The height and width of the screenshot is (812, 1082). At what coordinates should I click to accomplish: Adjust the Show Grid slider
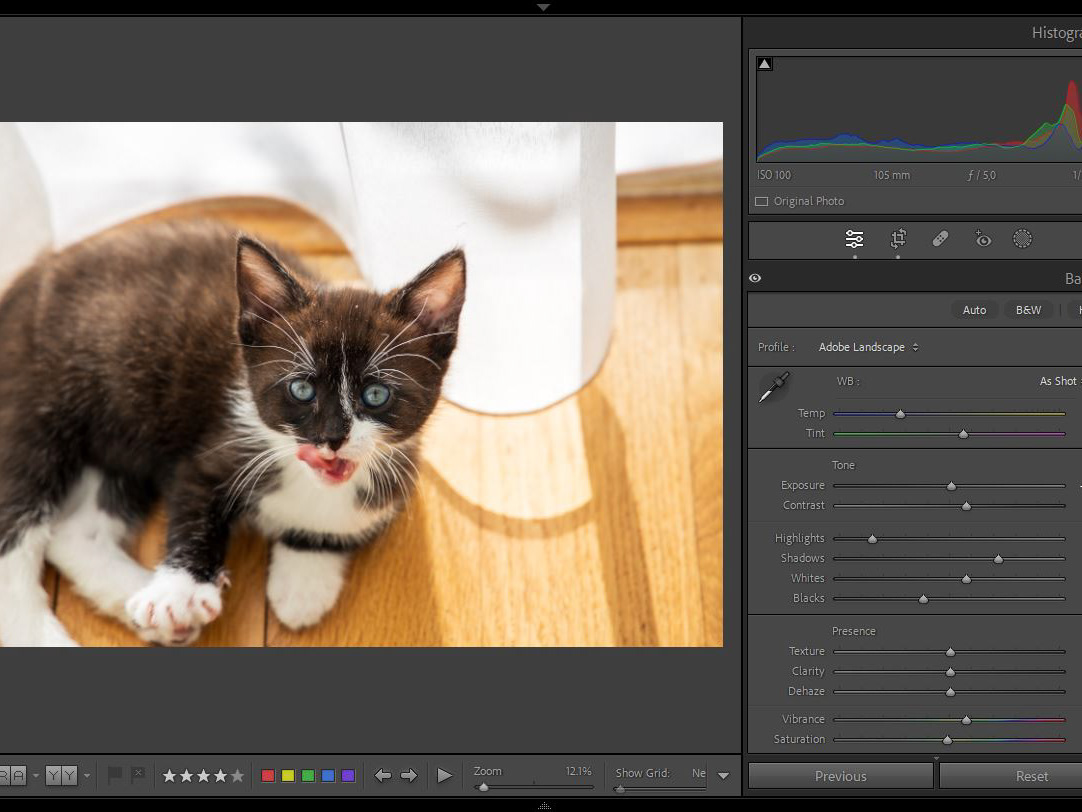[x=620, y=789]
